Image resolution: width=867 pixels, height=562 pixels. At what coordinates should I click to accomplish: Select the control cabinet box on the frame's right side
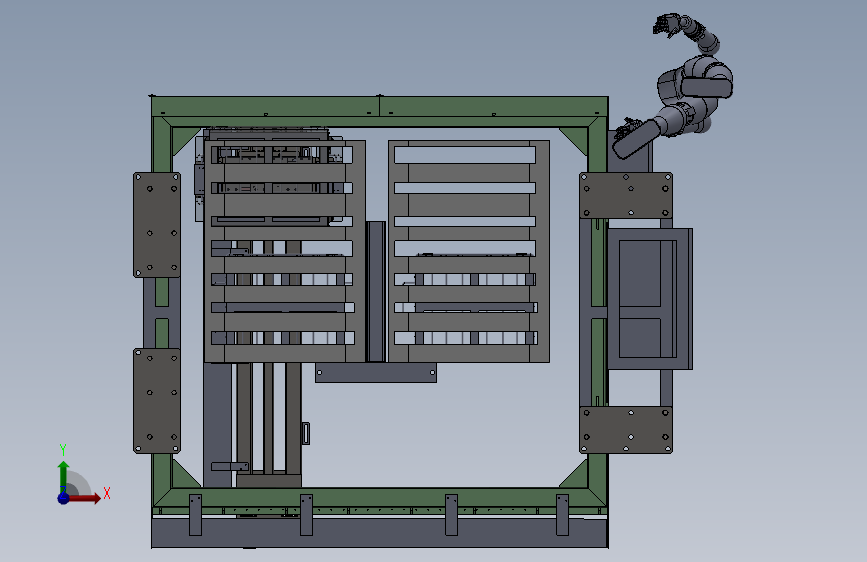pyautogui.click(x=650, y=299)
